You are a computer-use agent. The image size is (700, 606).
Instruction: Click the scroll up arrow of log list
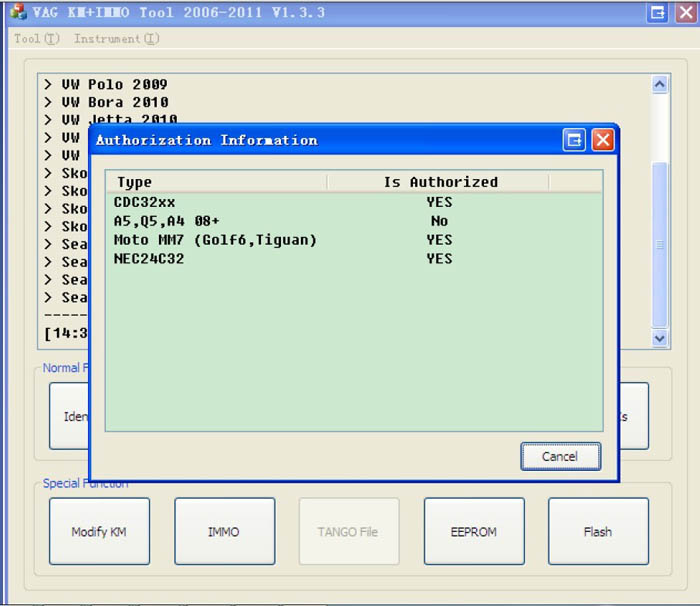pyautogui.click(x=660, y=84)
